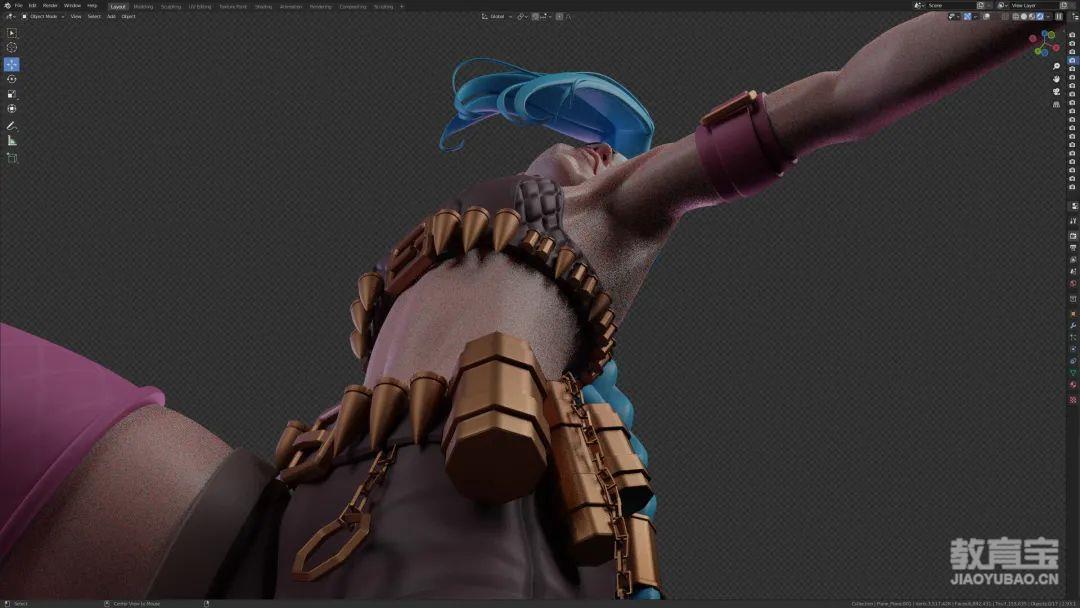Open the Material properties tab

click(x=1073, y=385)
